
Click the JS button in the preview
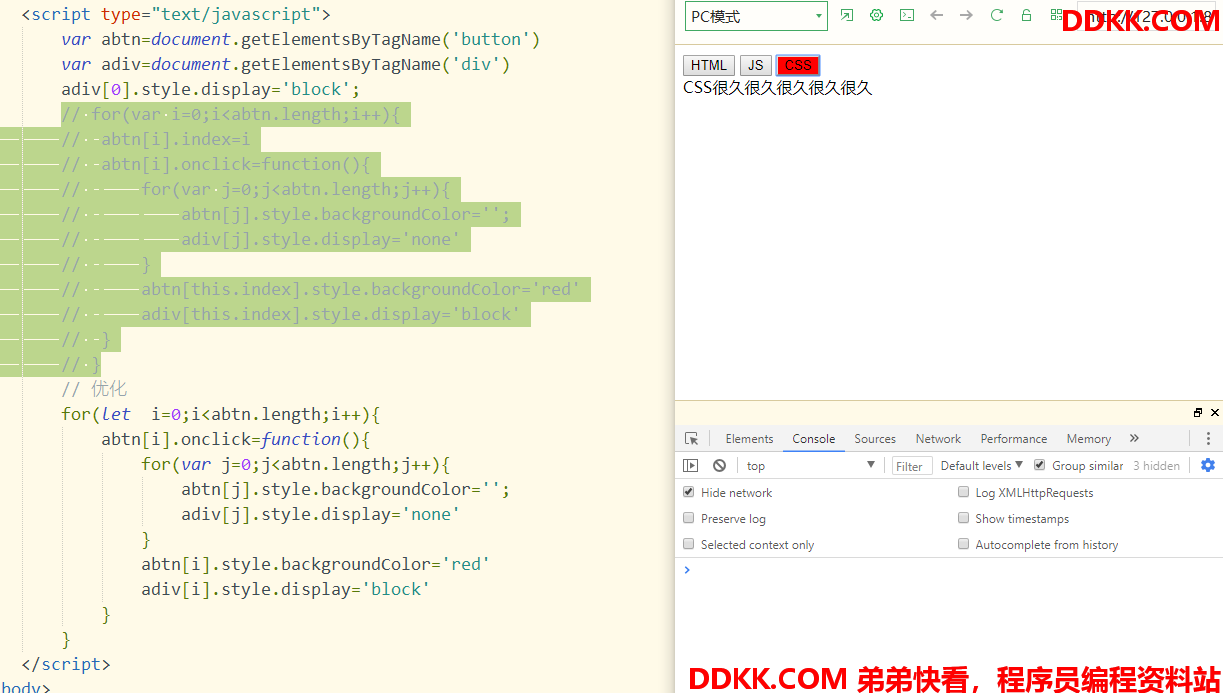click(756, 65)
